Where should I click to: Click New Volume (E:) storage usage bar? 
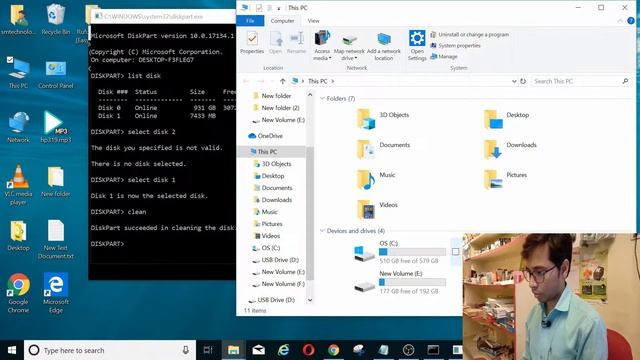(x=412, y=282)
